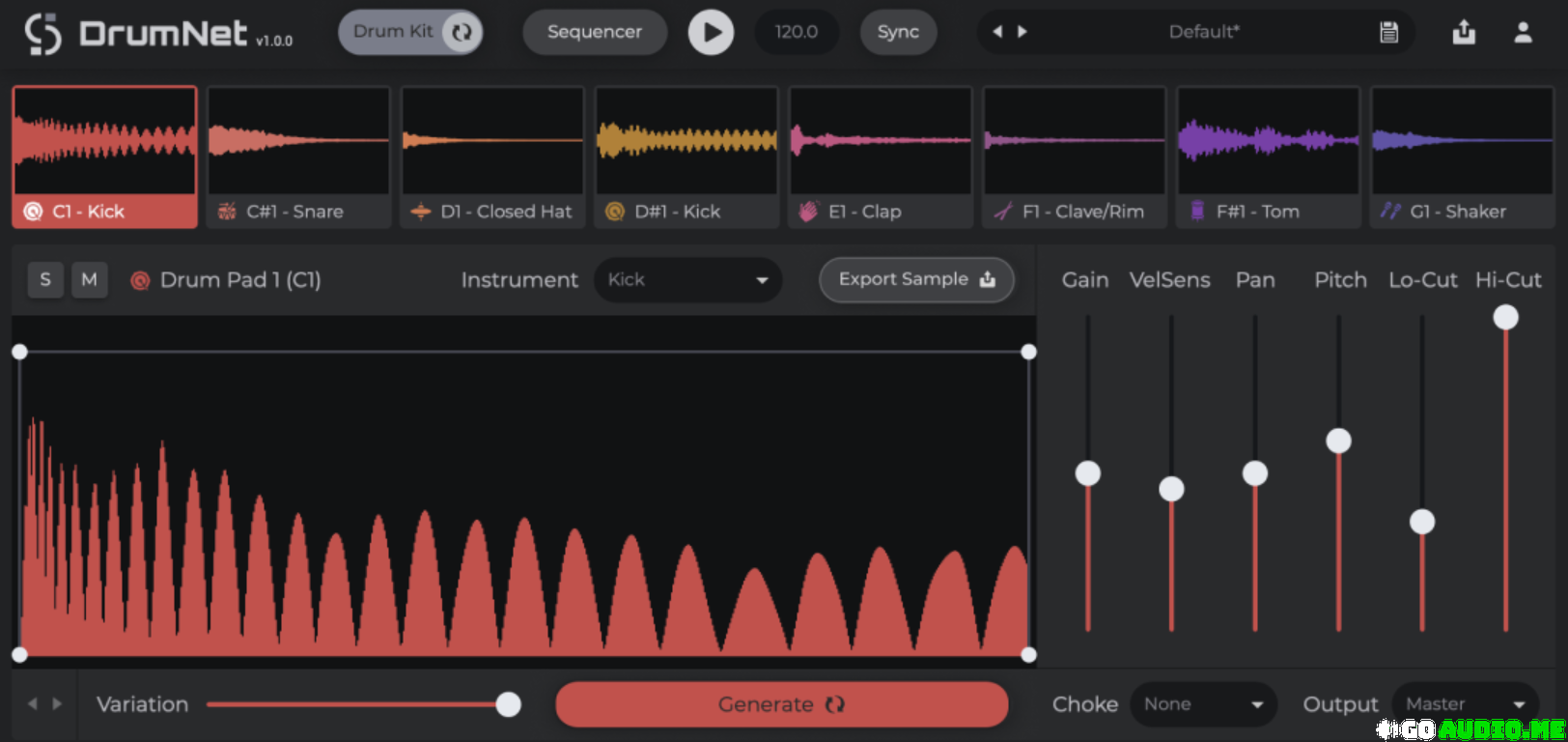Select the D1 - Closed Hat pad

pos(492,157)
